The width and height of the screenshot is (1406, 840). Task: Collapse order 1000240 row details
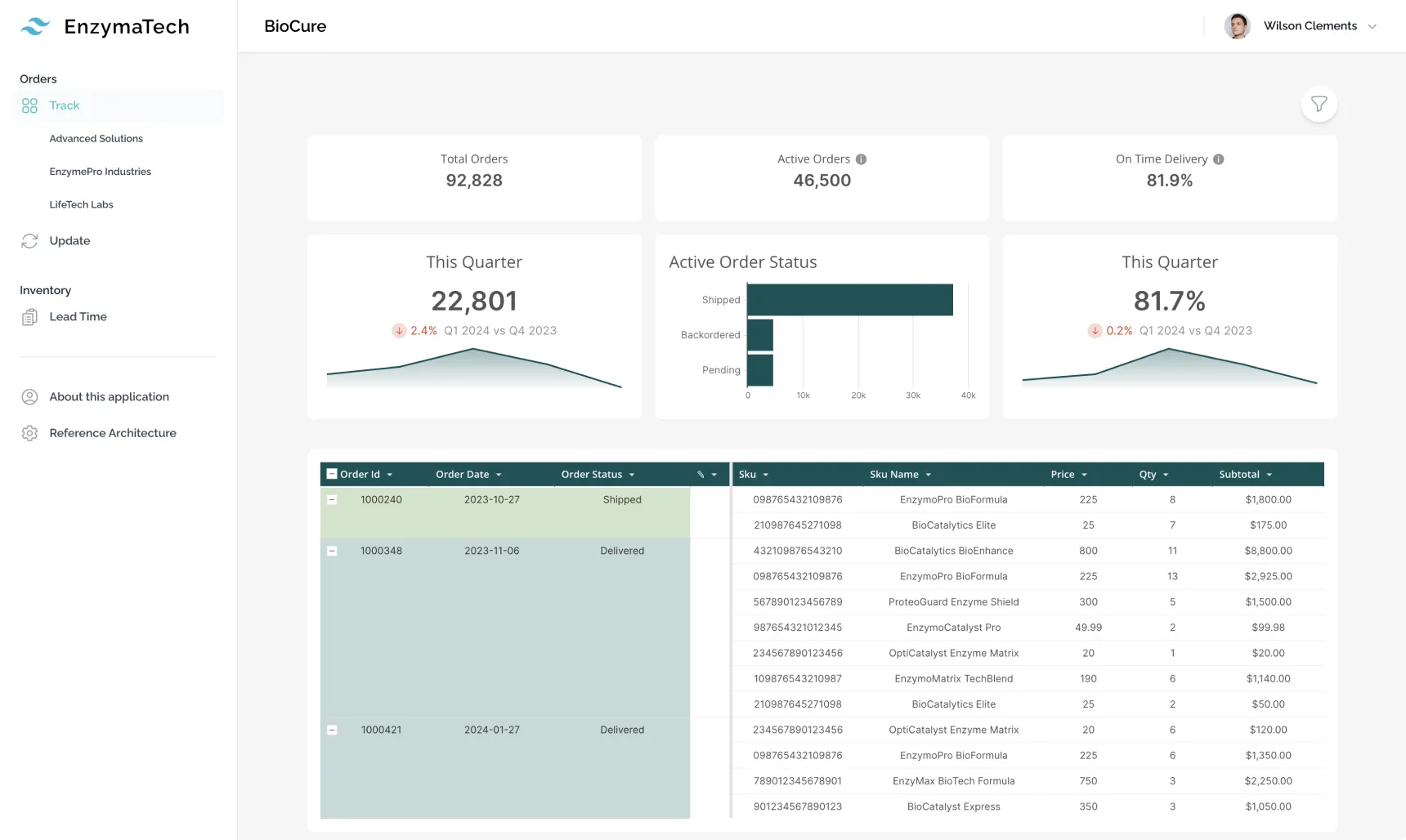[332, 499]
